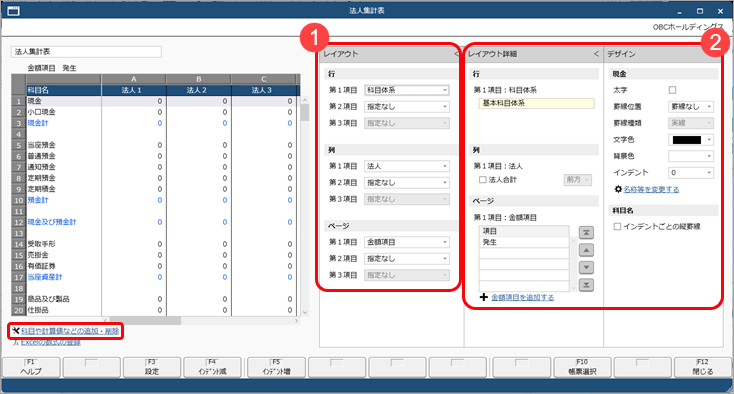This screenshot has width=734, height=394.
Task: Check インデントごとの縦罫線 option
Action: [x=617, y=226]
